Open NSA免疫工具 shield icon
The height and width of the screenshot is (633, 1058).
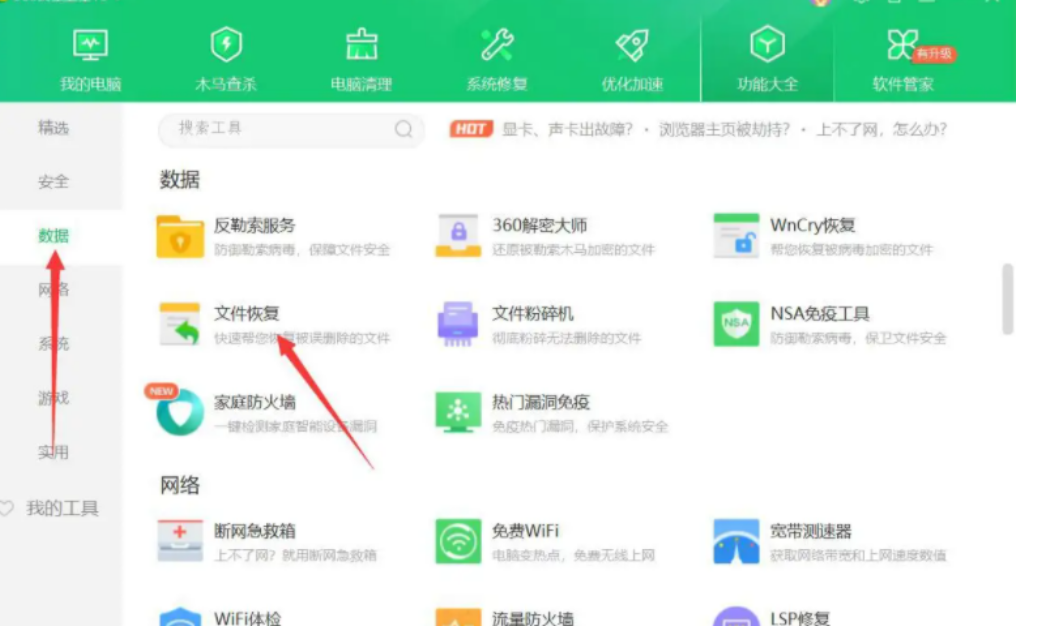736,325
